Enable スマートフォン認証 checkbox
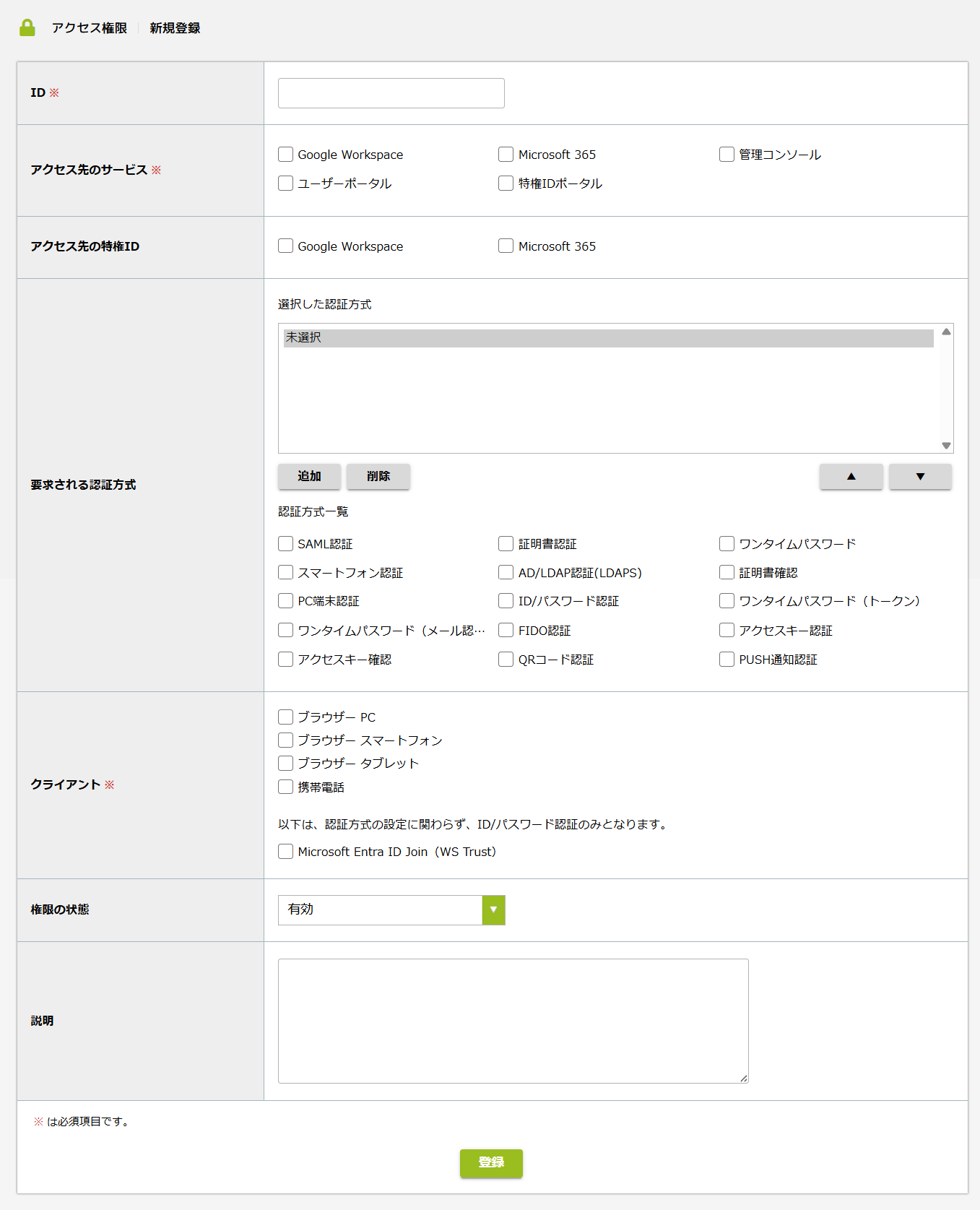 pos(286,573)
